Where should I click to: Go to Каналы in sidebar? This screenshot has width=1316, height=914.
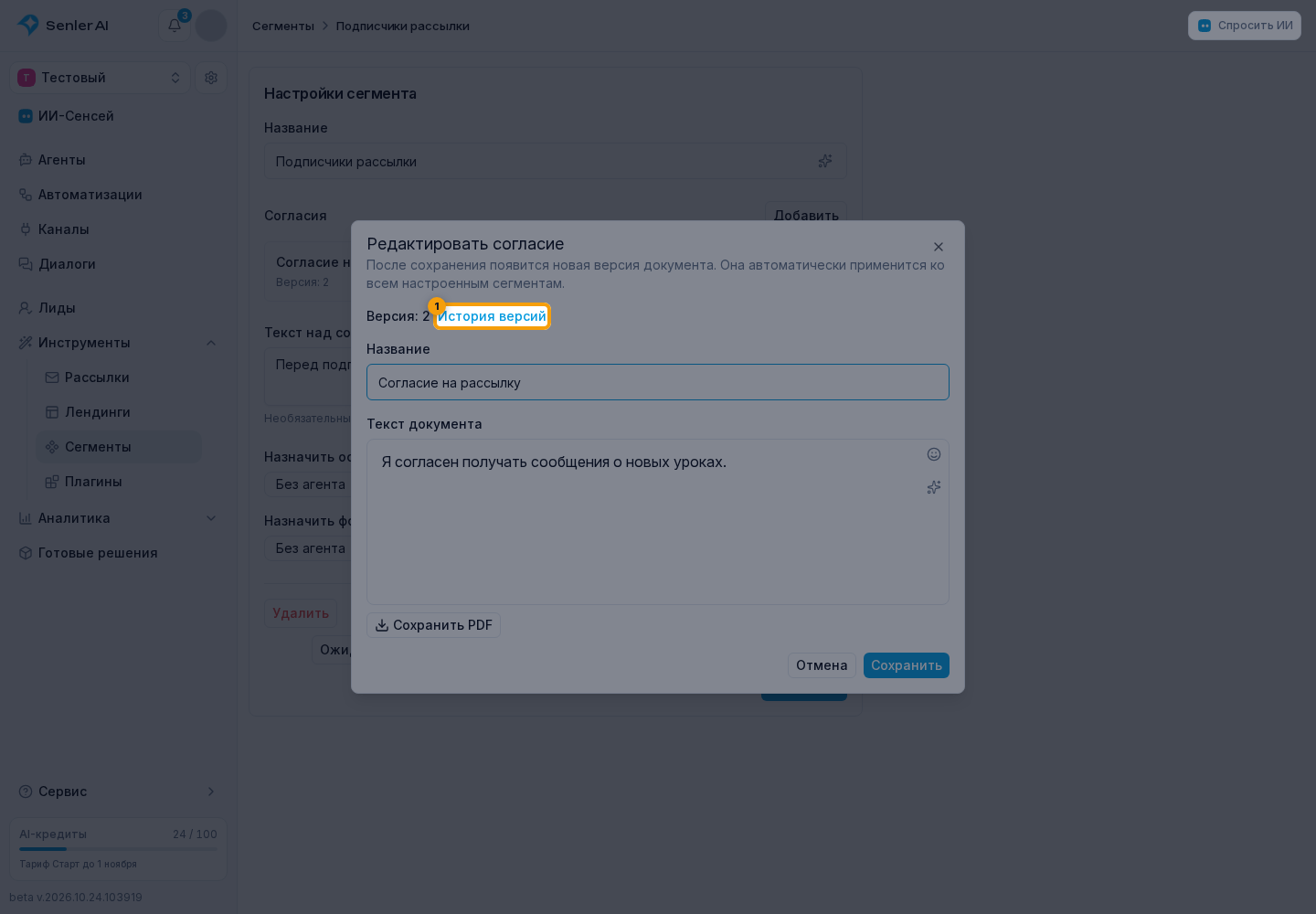click(64, 229)
